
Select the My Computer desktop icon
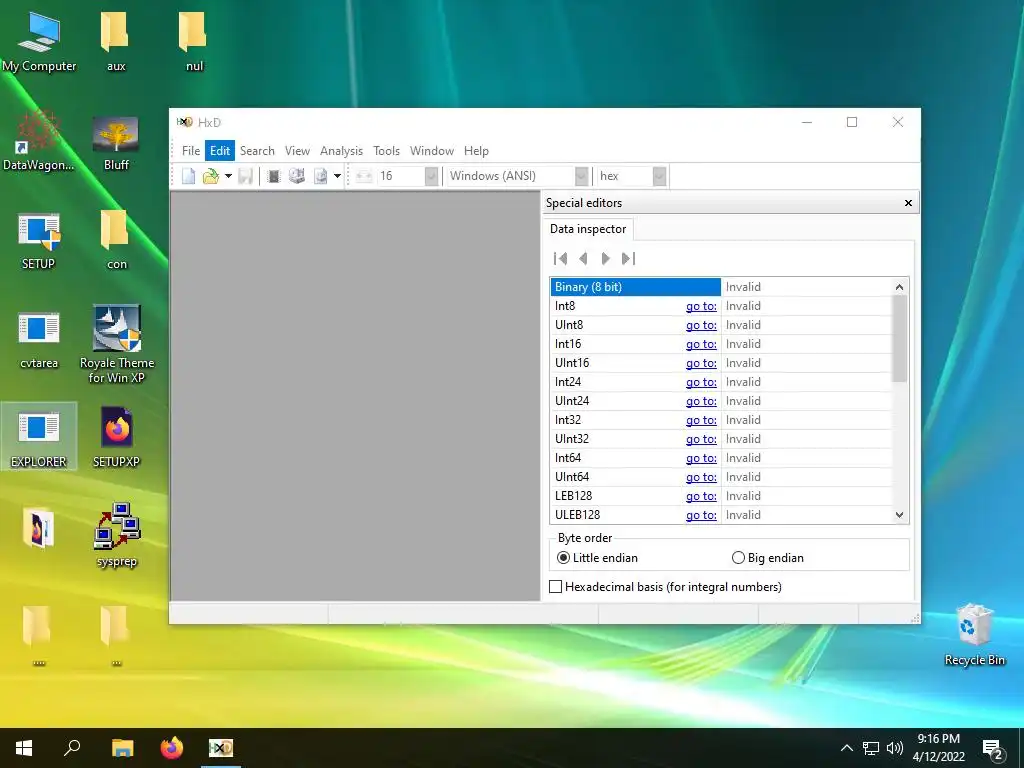(x=39, y=42)
